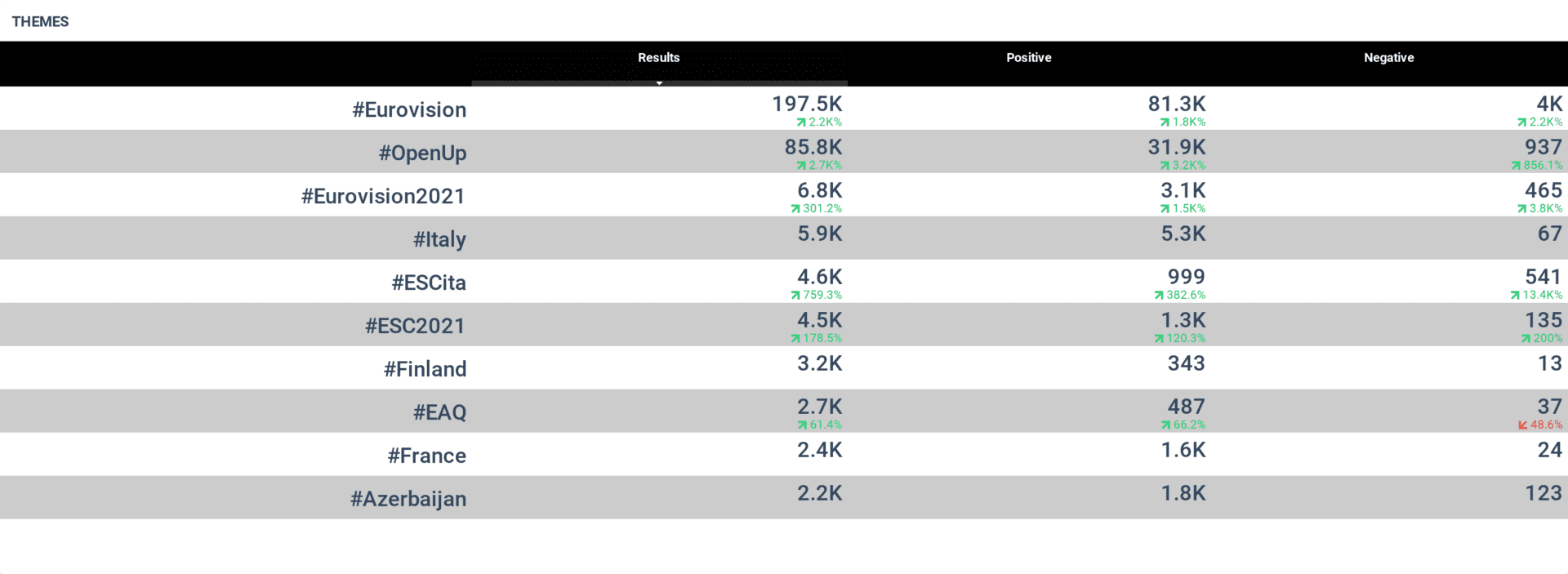Open the #ESCita theme
1568x574 pixels.
pyautogui.click(x=429, y=283)
